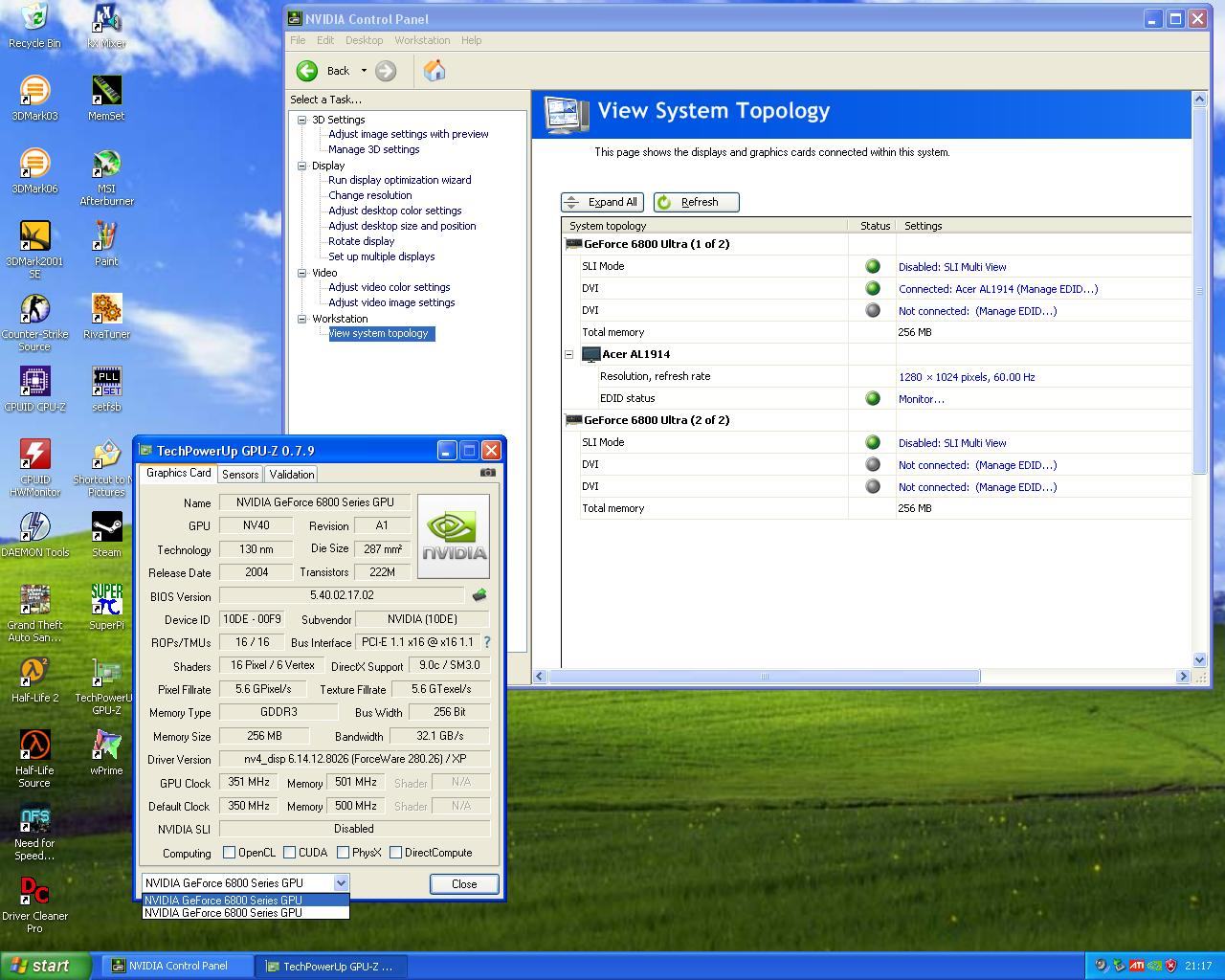Open the File menu
This screenshot has height=980, width=1225.
tap(298, 40)
